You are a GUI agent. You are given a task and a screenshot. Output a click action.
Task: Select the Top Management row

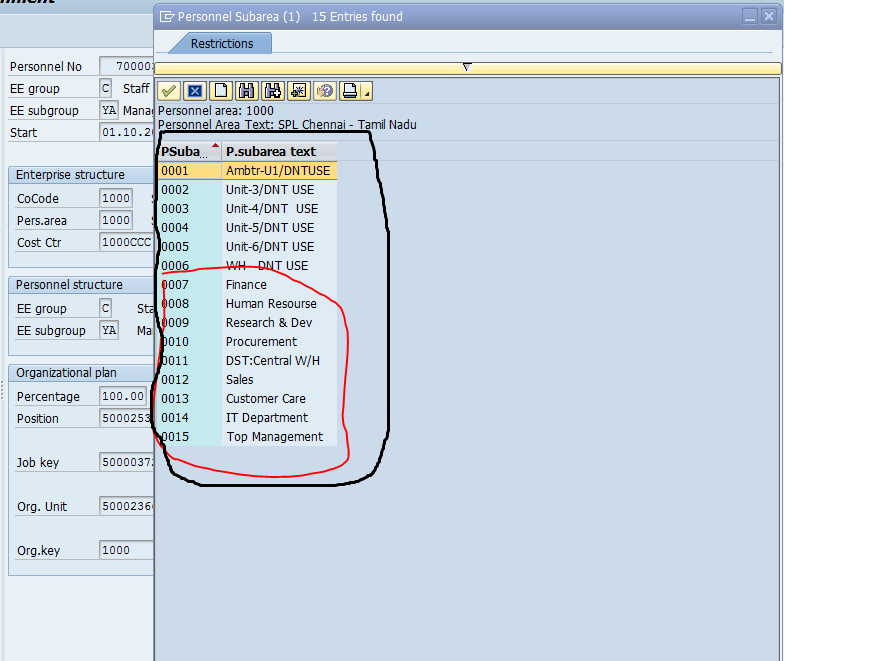[274, 437]
